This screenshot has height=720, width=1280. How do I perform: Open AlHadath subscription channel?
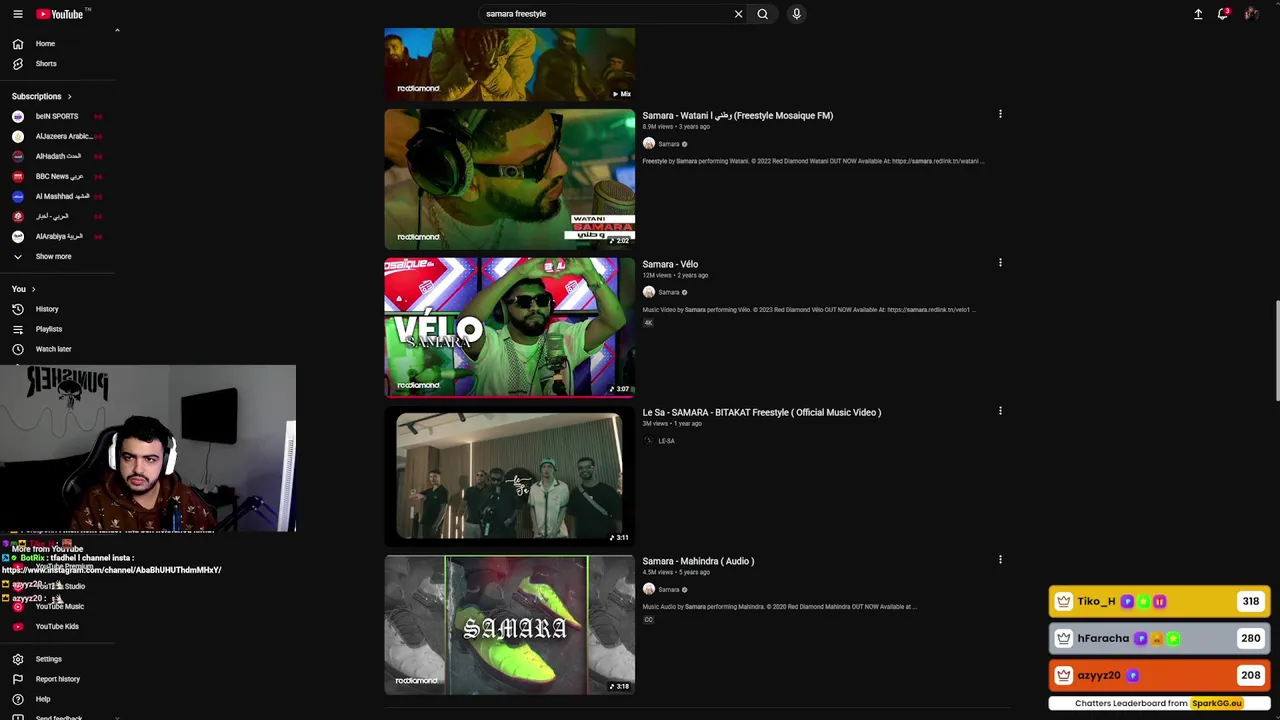tap(58, 156)
